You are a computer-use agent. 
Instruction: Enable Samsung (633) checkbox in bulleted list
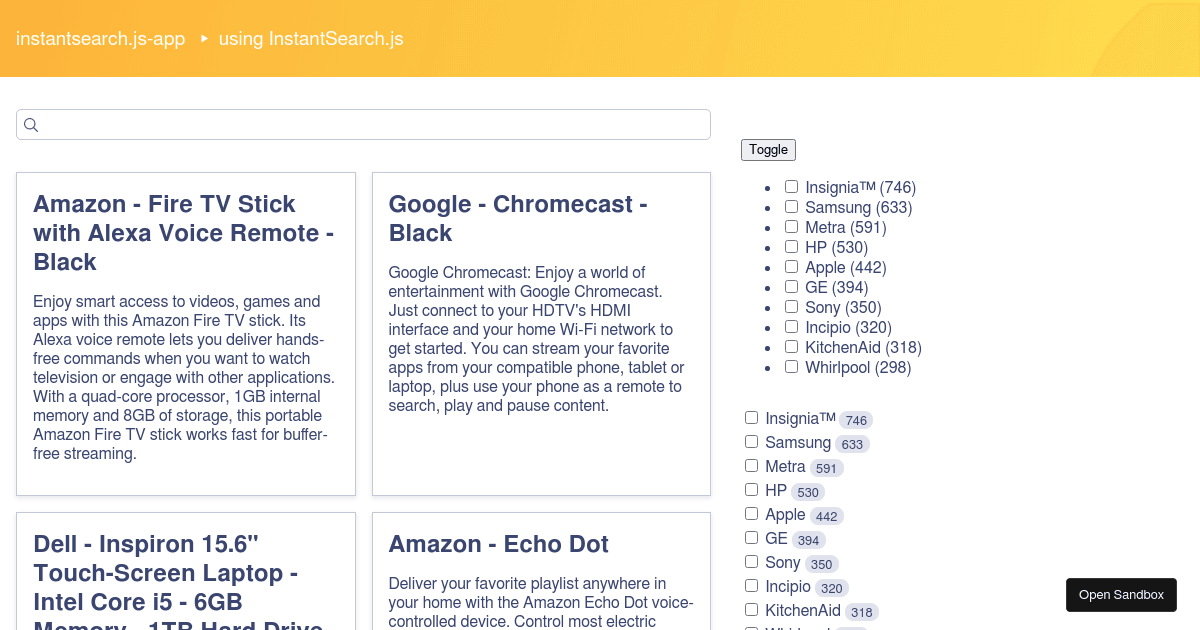pos(791,207)
